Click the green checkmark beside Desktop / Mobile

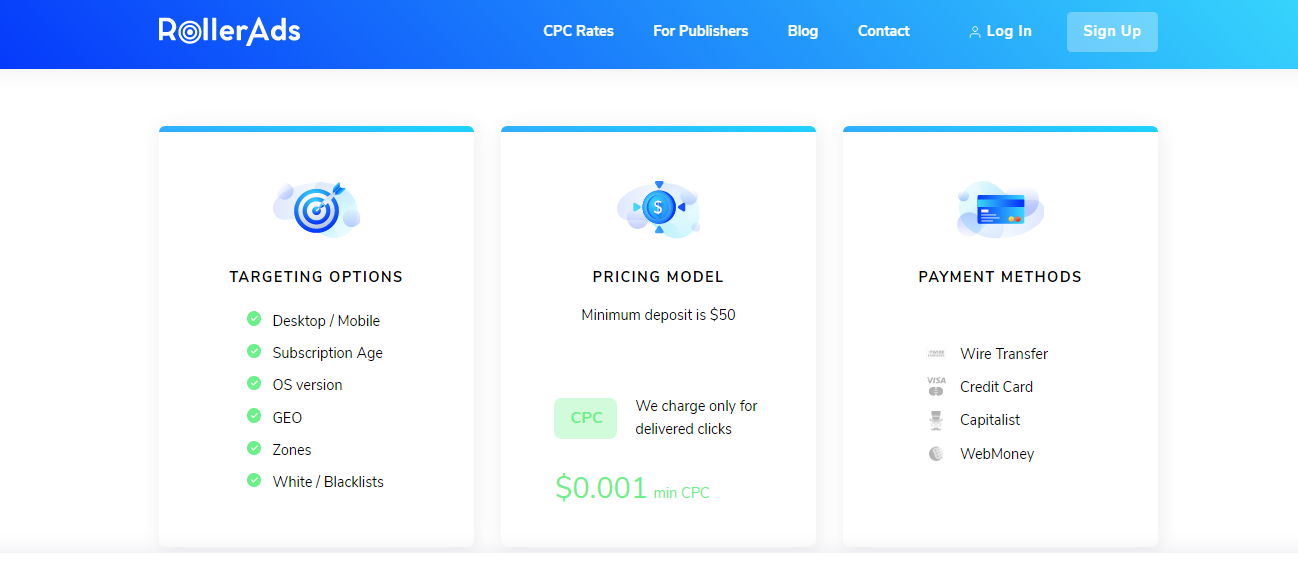(x=254, y=319)
